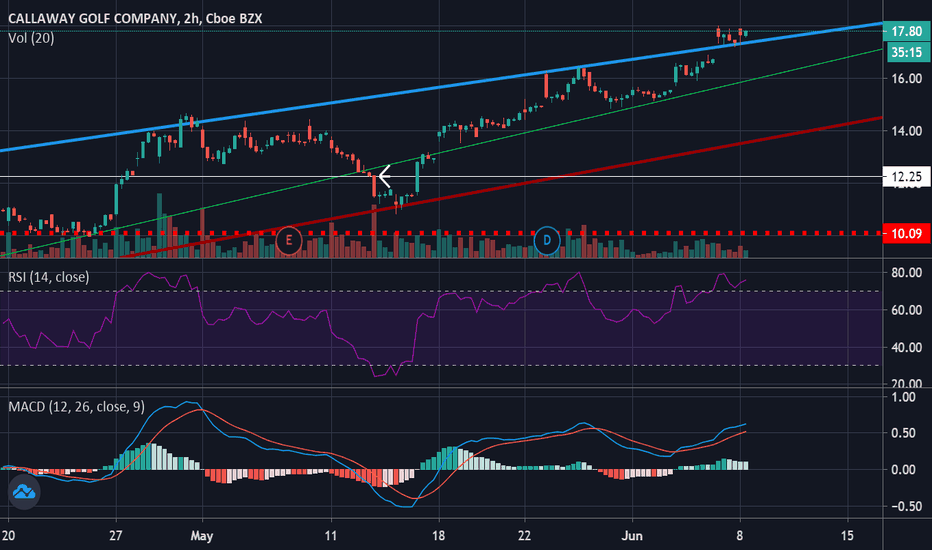
Task: Click the '11' date axis label
Action: click(x=330, y=536)
